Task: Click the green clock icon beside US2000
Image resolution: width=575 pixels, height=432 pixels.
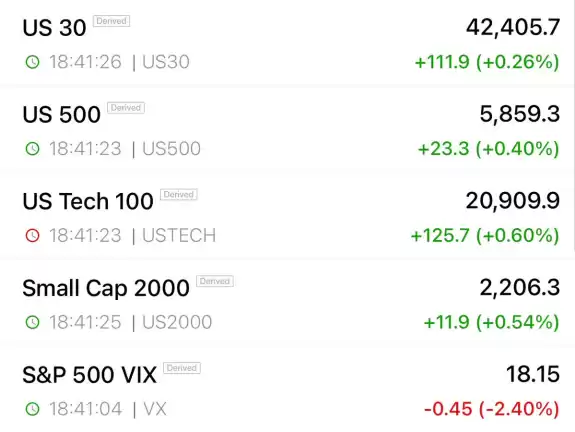Action: (33, 322)
